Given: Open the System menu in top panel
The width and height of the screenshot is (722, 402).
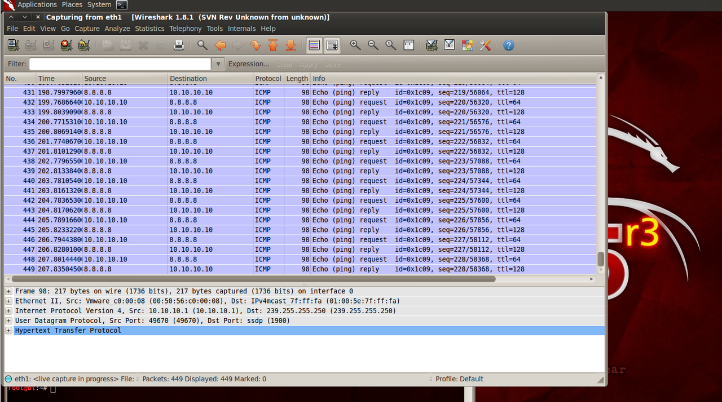Looking at the screenshot, I should click(99, 5).
